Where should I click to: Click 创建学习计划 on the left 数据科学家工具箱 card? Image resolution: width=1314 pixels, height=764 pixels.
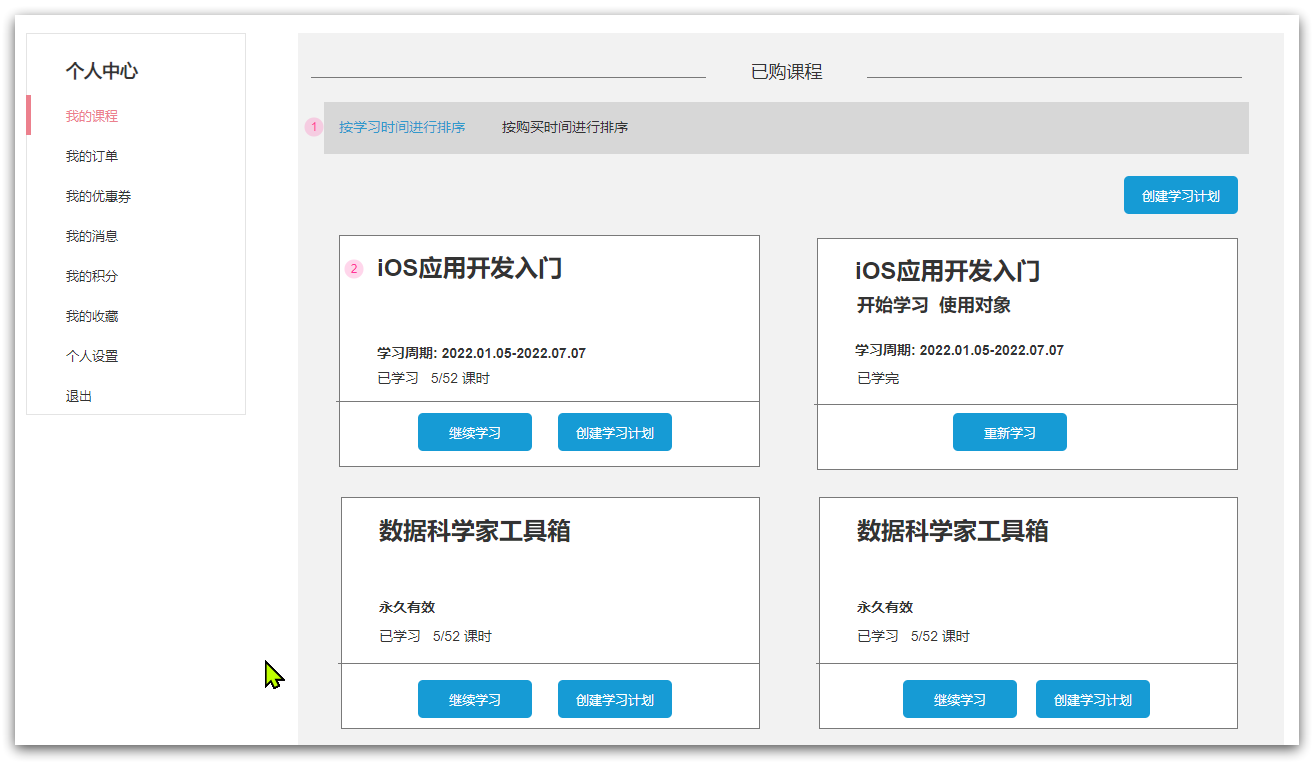(x=615, y=699)
